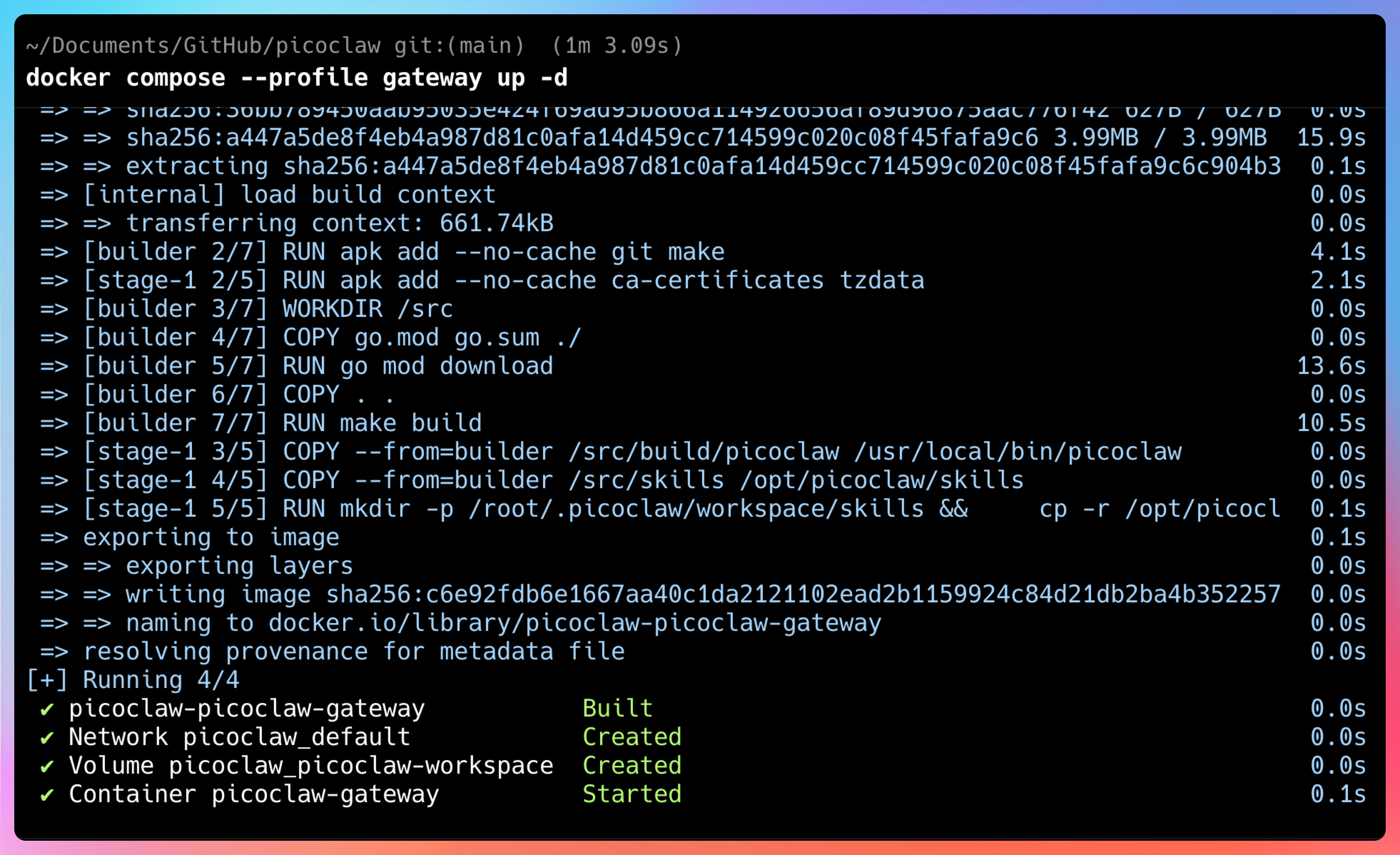Click the RUN make build step line
Image resolution: width=1400 pixels, height=855 pixels.
[382, 423]
